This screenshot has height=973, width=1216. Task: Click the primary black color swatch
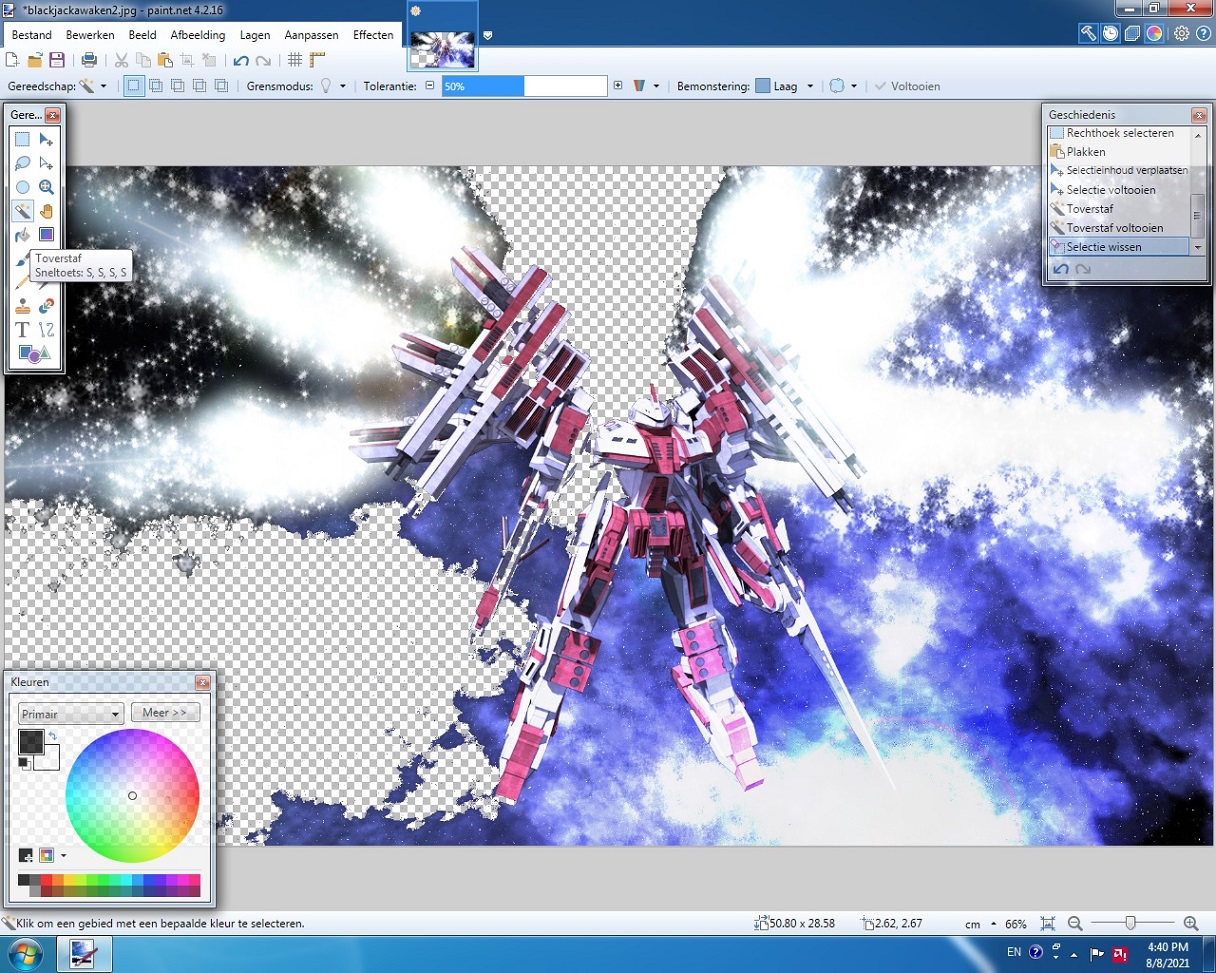click(x=31, y=742)
